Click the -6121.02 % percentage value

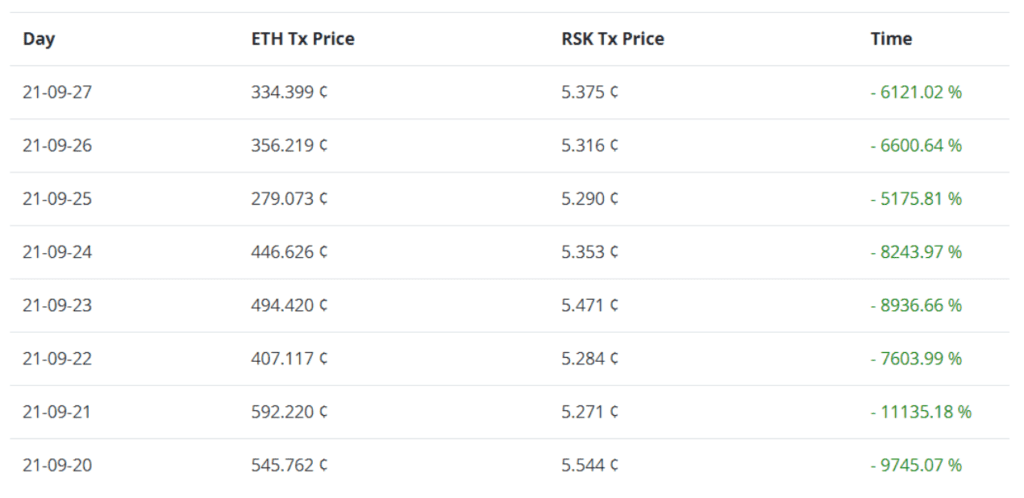coord(916,92)
